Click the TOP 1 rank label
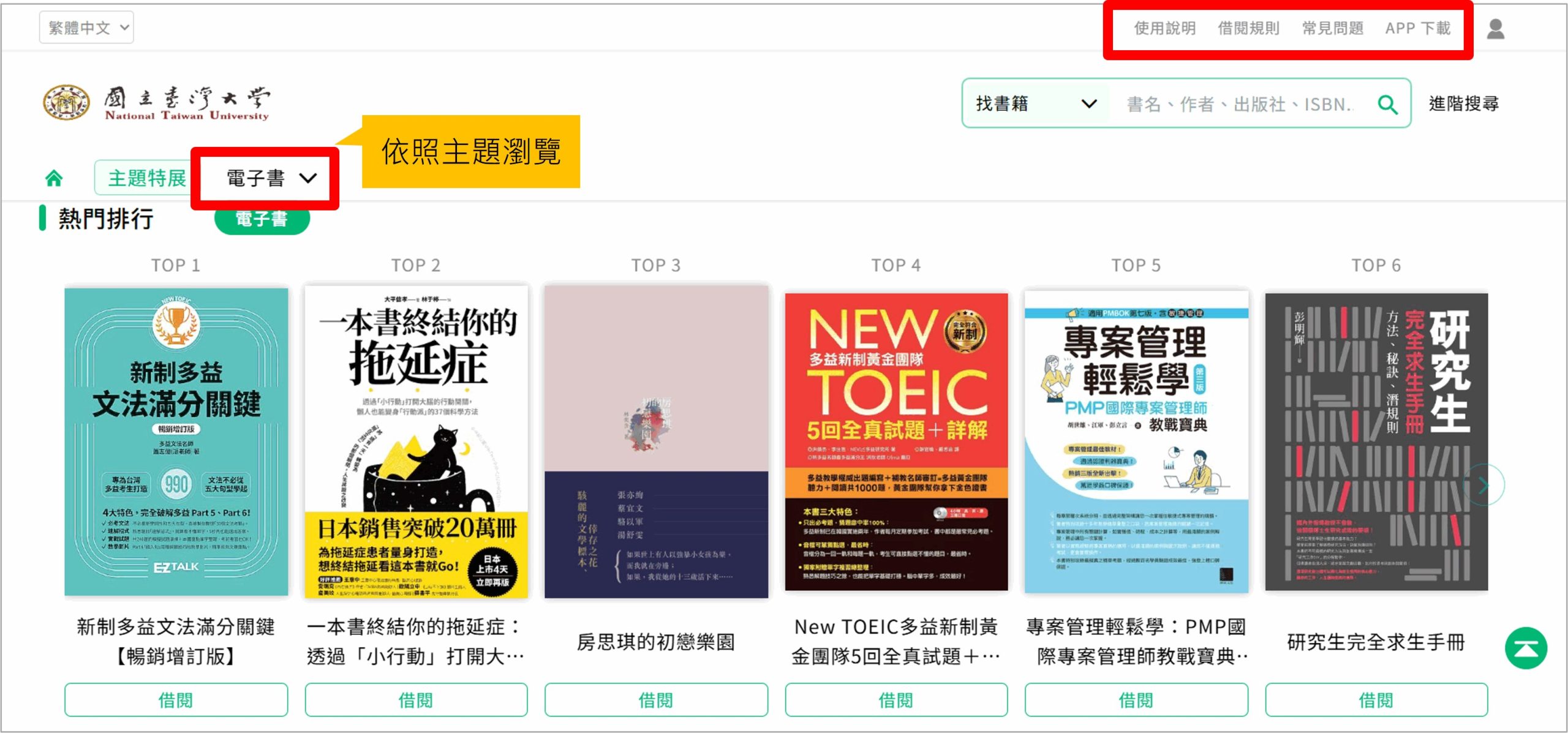This screenshot has width=1568, height=733. pos(176,265)
